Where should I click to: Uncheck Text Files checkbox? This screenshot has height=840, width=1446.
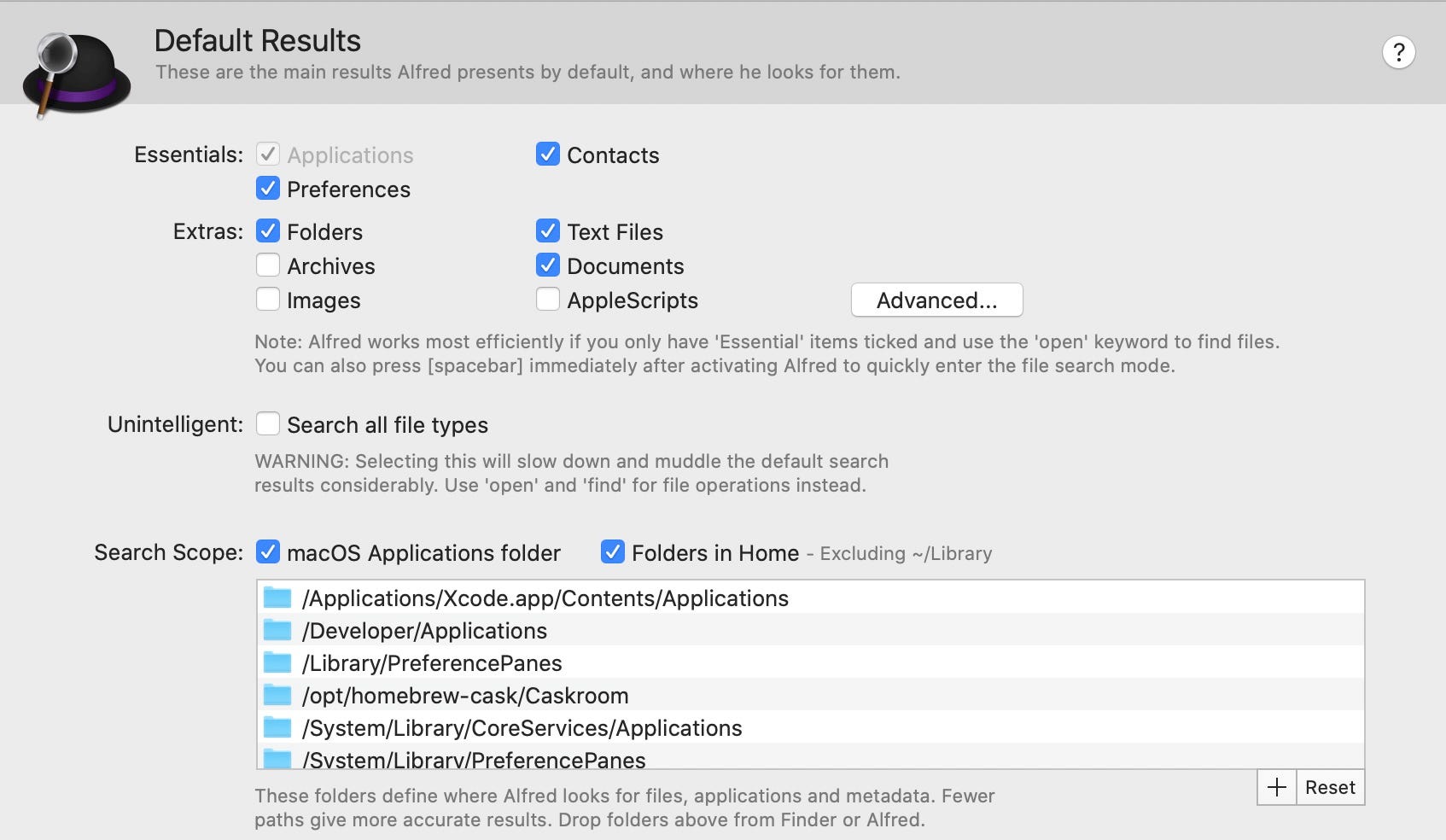pyautogui.click(x=548, y=231)
